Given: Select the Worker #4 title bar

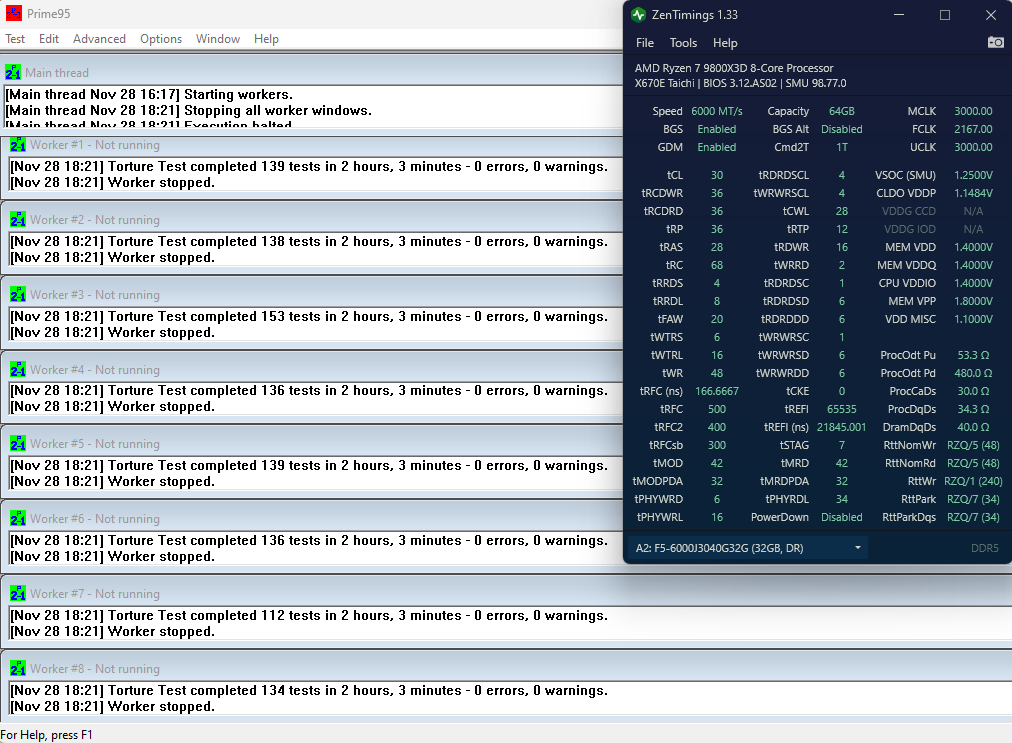Looking at the screenshot, I should point(300,370).
